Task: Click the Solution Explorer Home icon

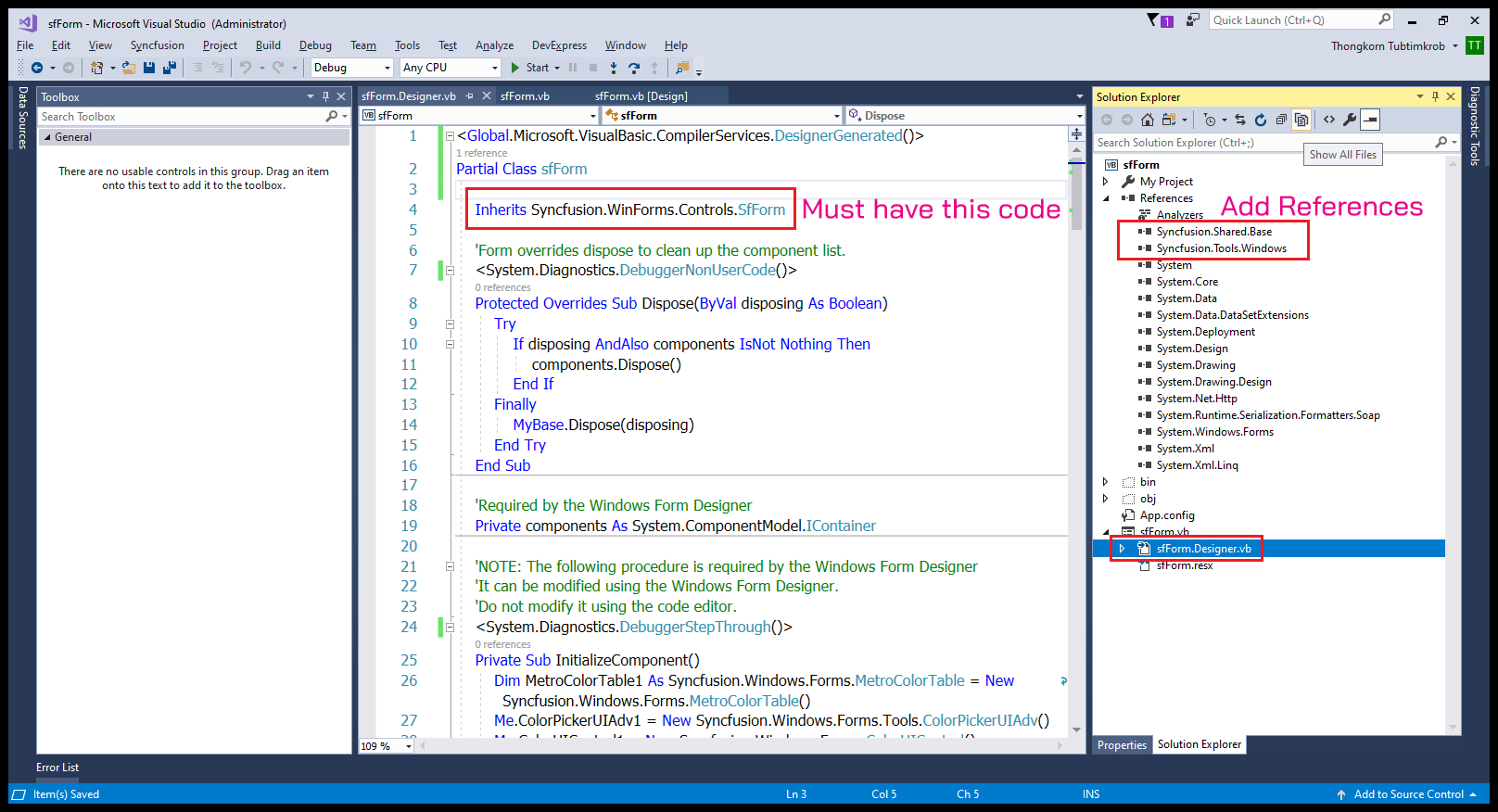Action: [1148, 120]
